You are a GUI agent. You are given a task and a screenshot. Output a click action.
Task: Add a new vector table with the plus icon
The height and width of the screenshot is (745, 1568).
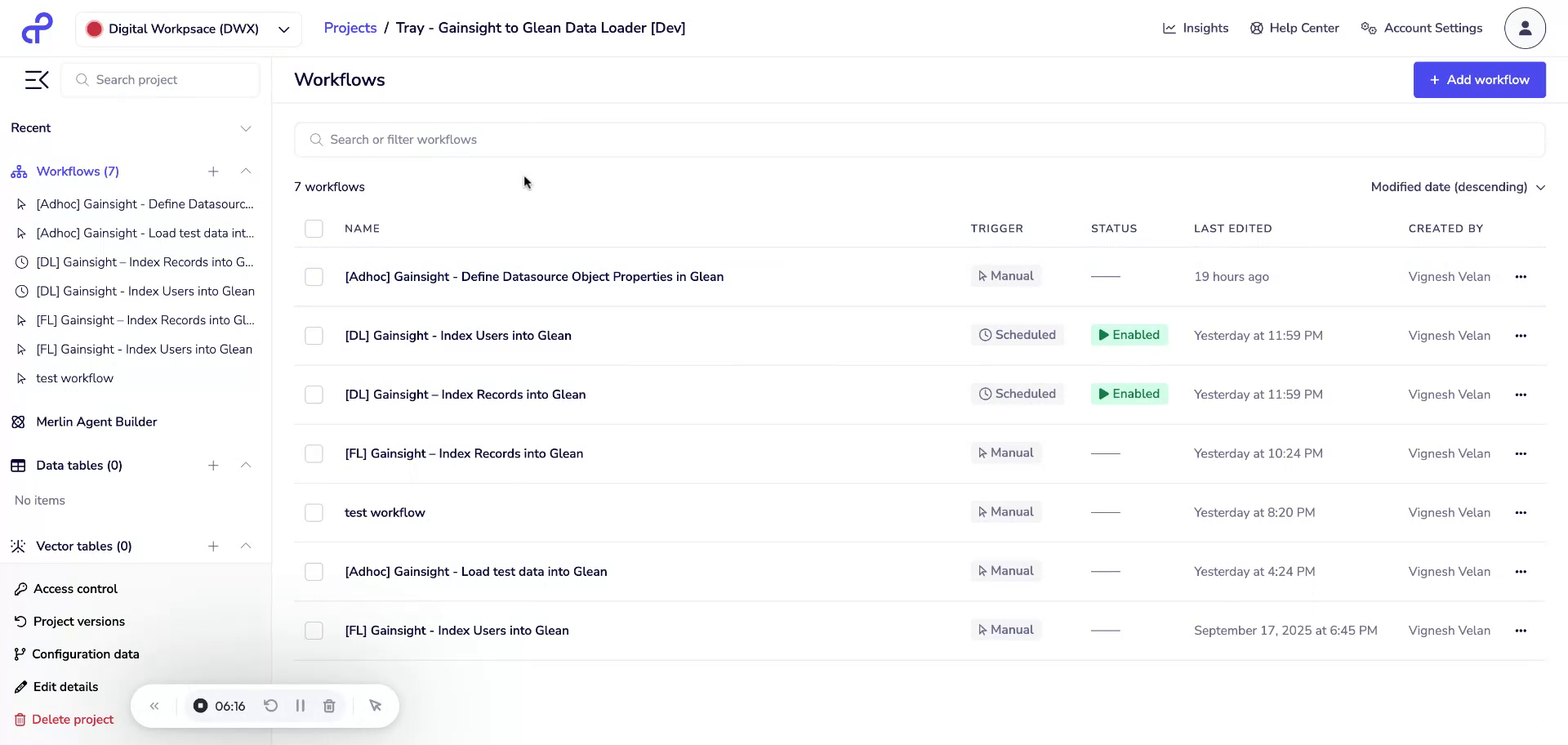213,546
